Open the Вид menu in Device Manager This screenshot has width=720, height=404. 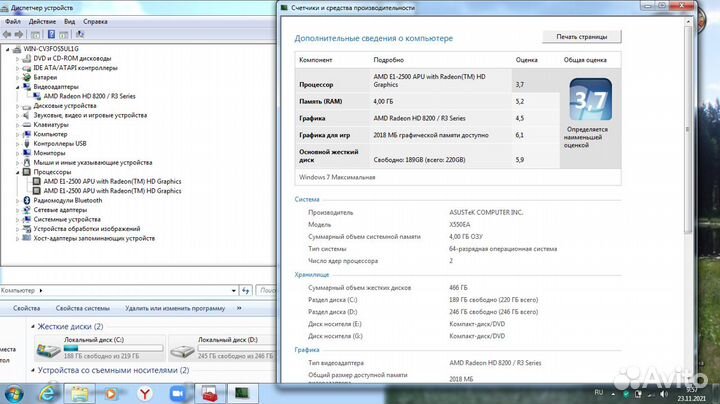(x=69, y=22)
